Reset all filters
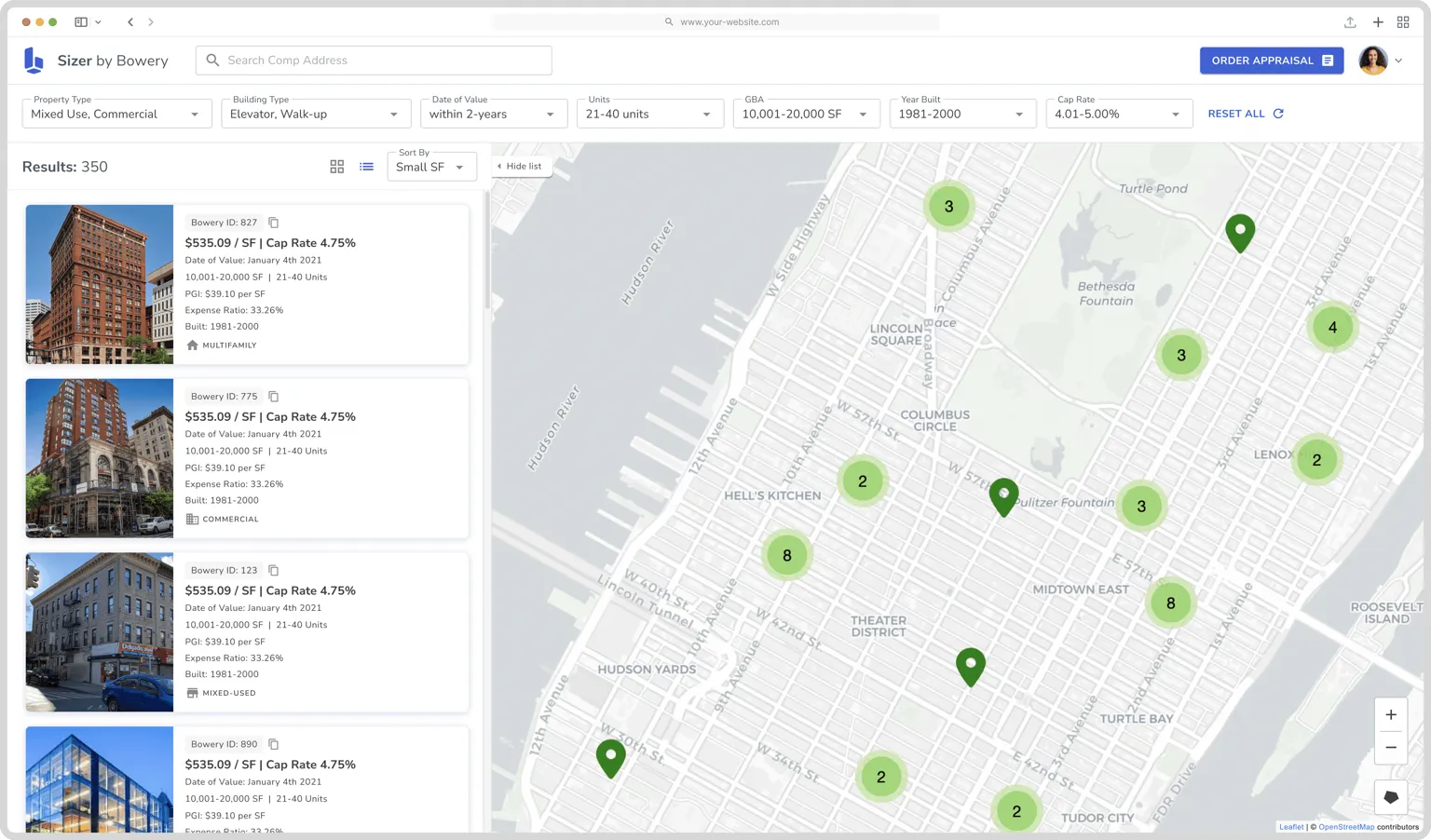Viewport: 1431px width, 840px height. click(x=1246, y=114)
